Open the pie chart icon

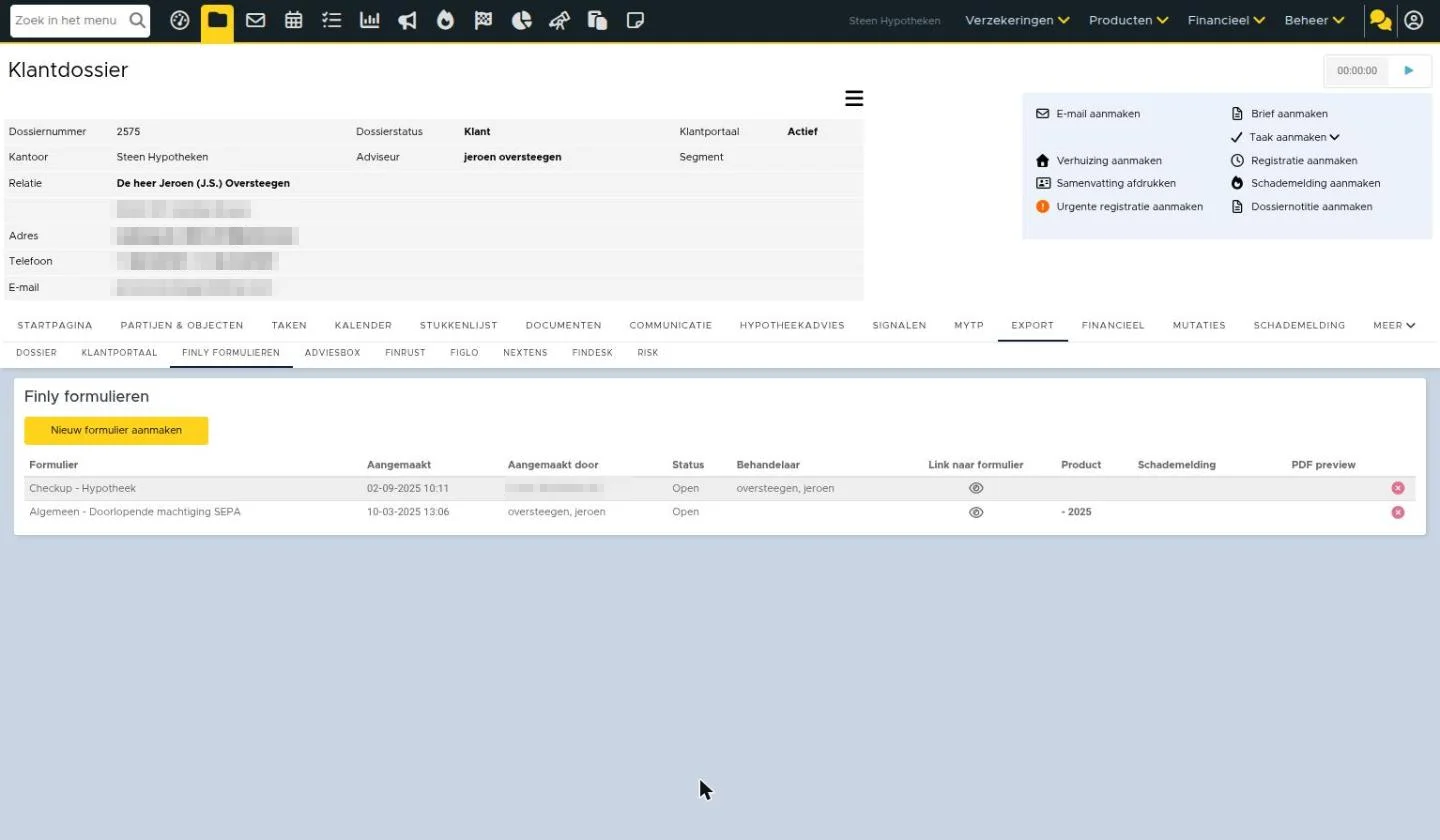point(521,20)
